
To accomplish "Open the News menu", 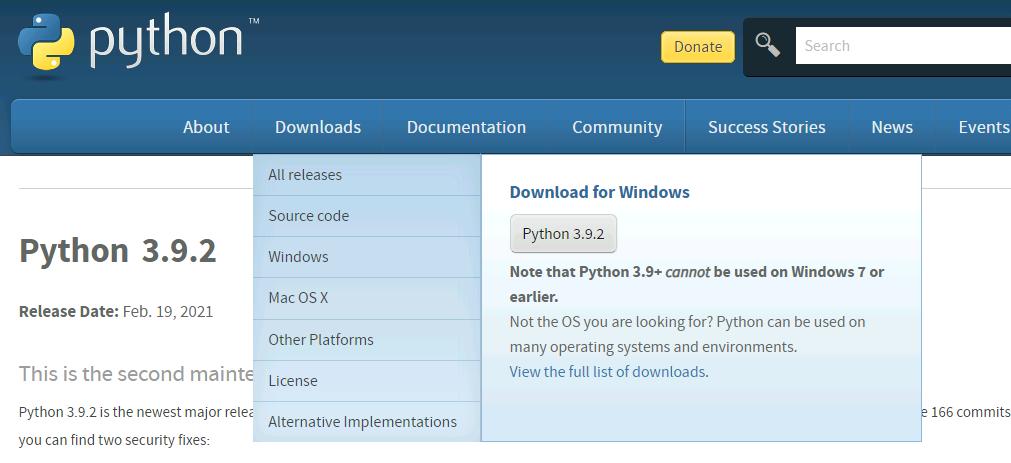I will 892,127.
